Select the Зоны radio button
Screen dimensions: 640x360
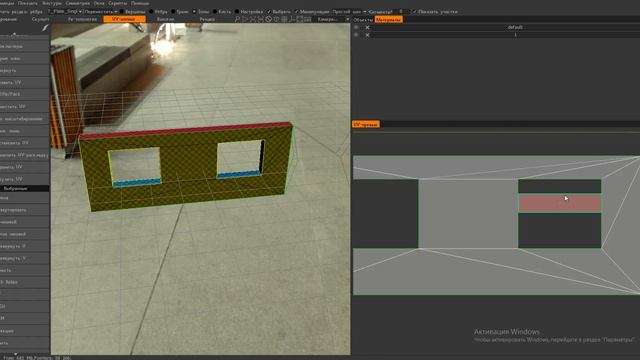pyautogui.click(x=194, y=11)
